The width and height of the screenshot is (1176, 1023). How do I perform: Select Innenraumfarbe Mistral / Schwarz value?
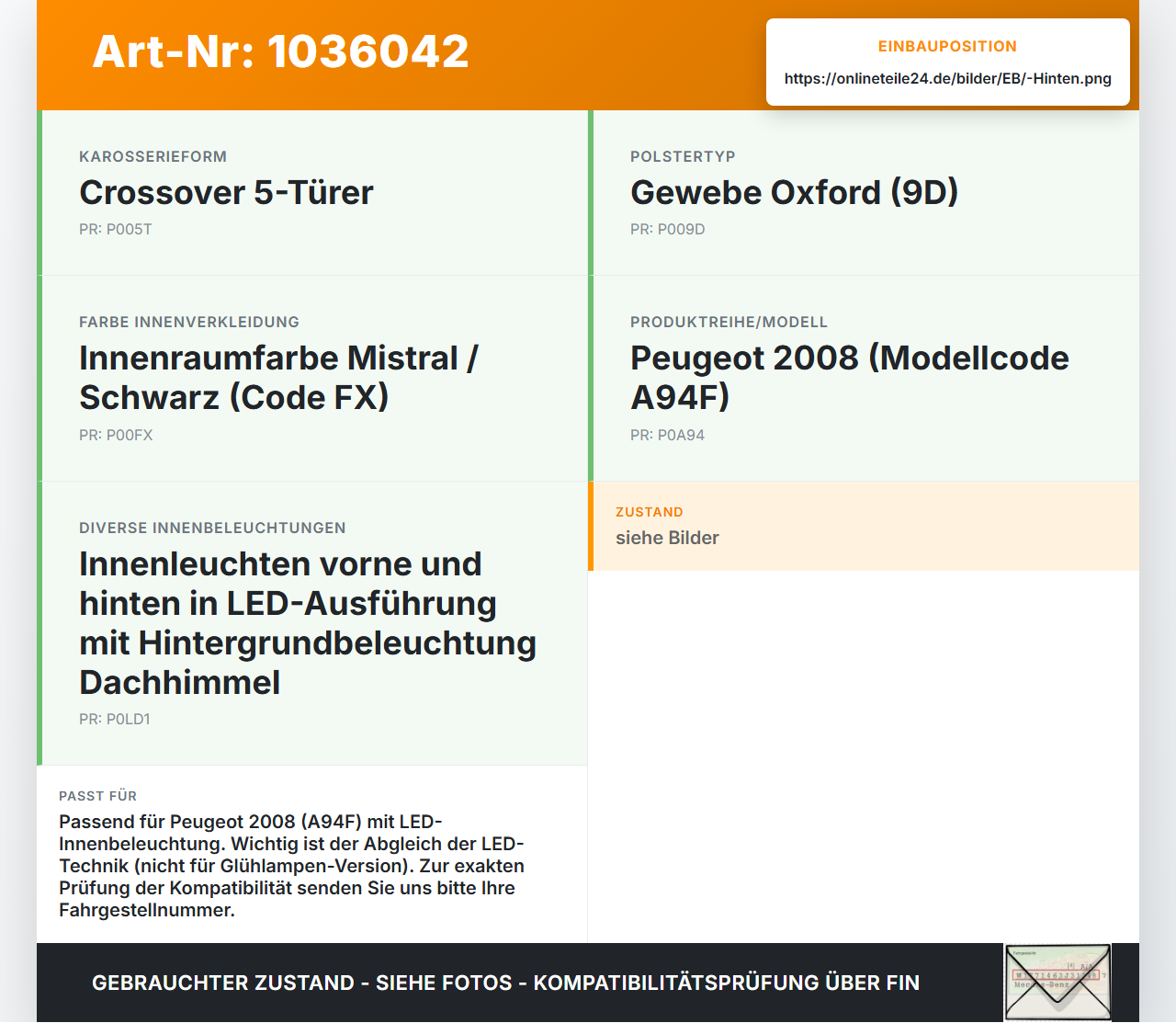coord(278,377)
